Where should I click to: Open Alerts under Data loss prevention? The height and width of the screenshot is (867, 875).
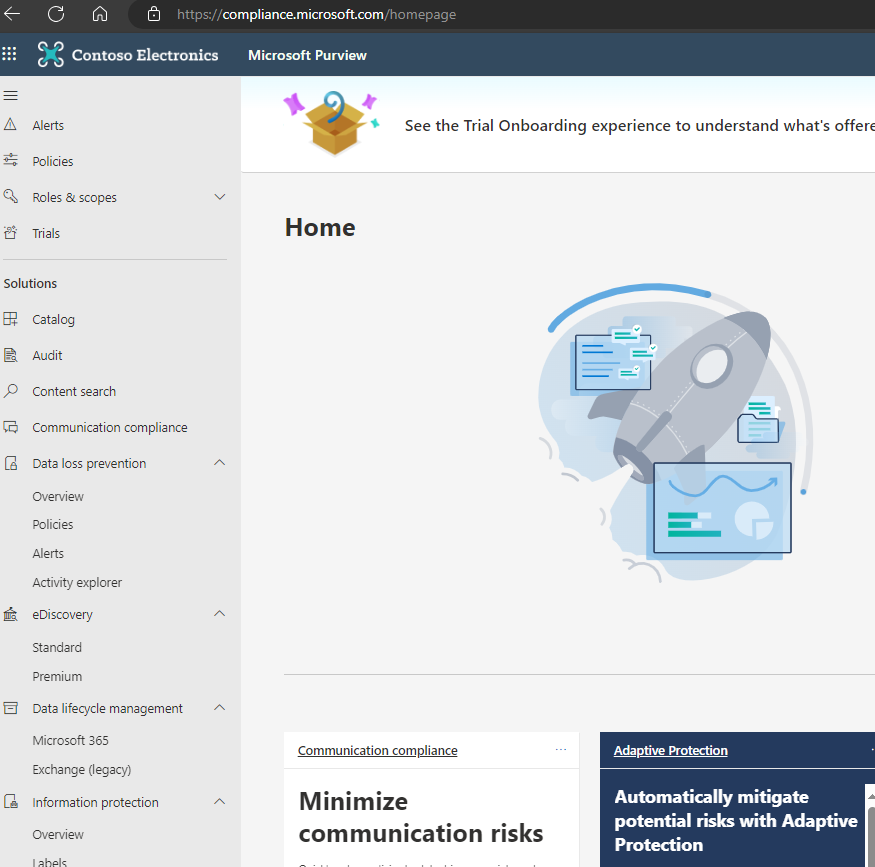(x=48, y=553)
